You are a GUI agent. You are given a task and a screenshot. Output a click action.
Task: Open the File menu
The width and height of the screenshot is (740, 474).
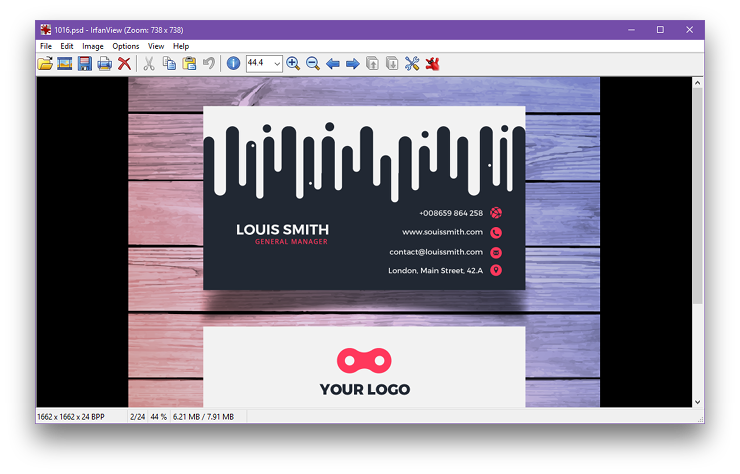(x=46, y=46)
